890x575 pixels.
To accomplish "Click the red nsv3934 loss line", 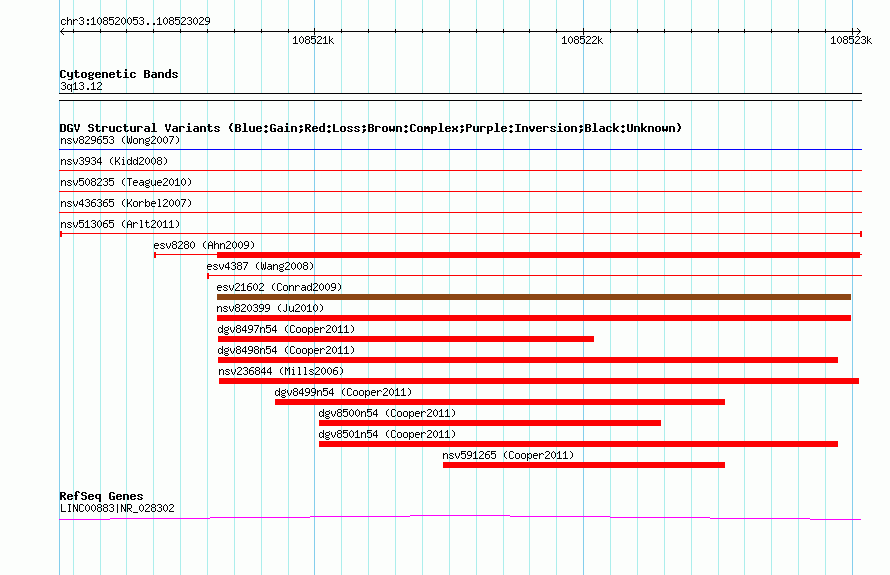I will [x=461, y=170].
